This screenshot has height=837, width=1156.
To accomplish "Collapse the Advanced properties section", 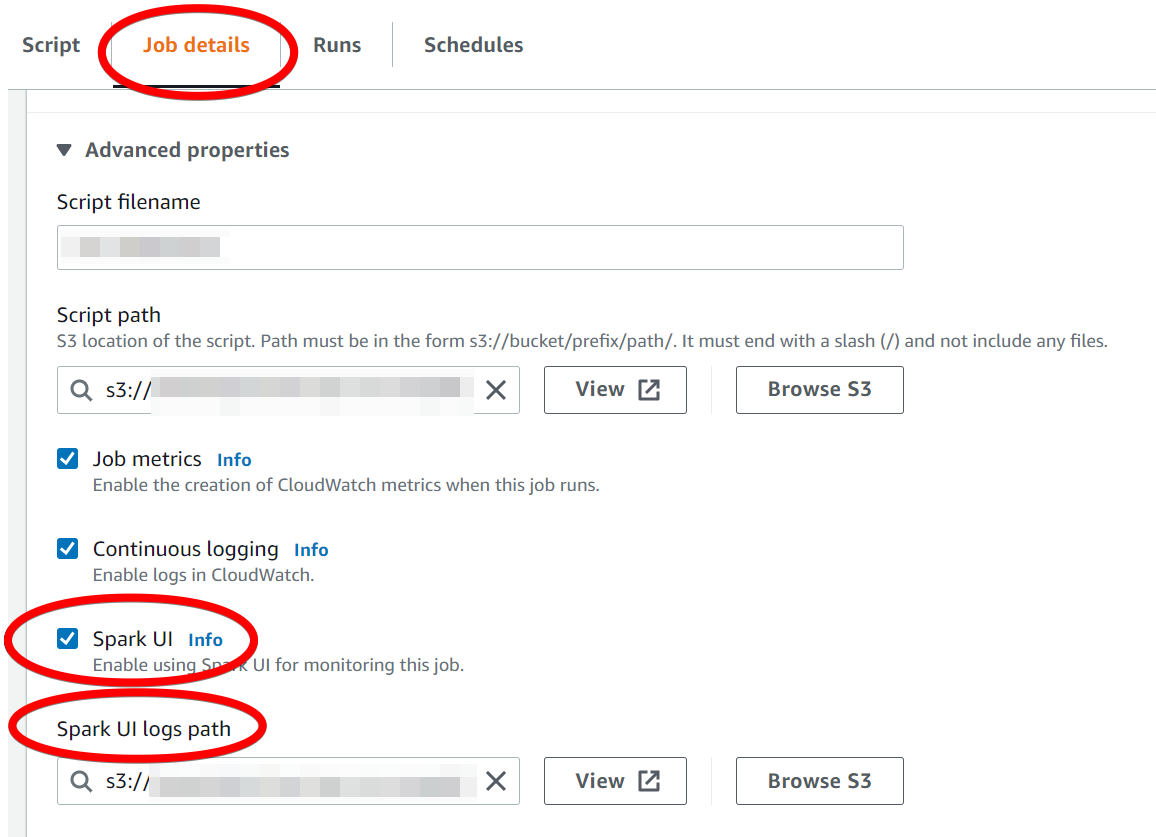I will click(64, 149).
